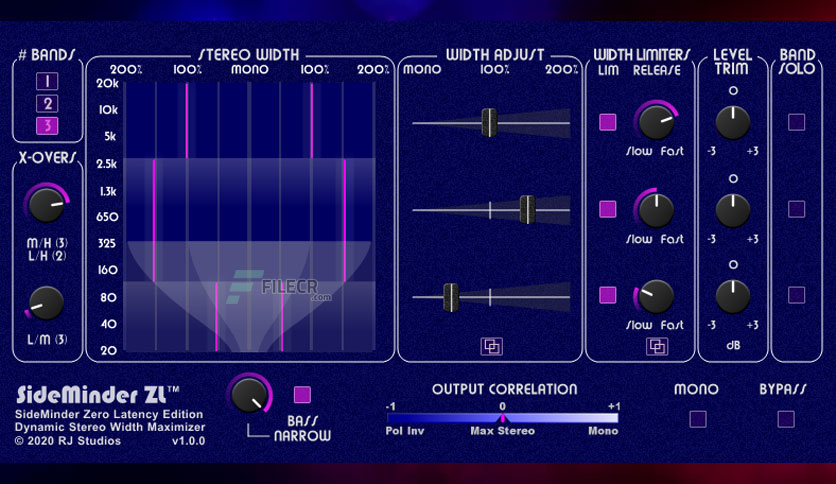Screen dimensions: 836x484
Task: Click the Bass Narrow knob
Action: (250, 394)
